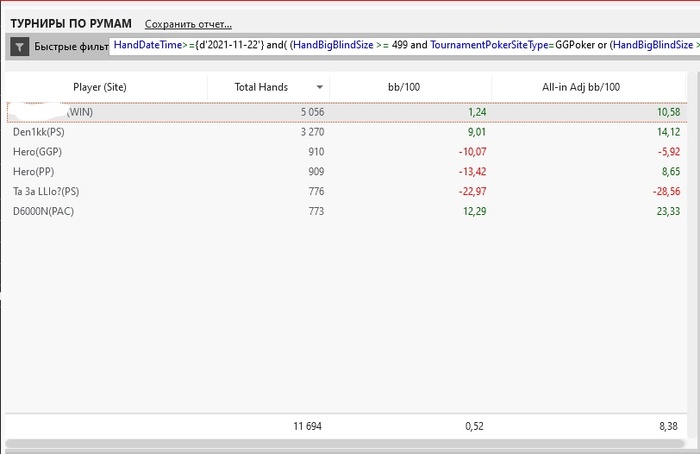
Task: Click the 773 total hands cell
Action: click(x=316, y=211)
